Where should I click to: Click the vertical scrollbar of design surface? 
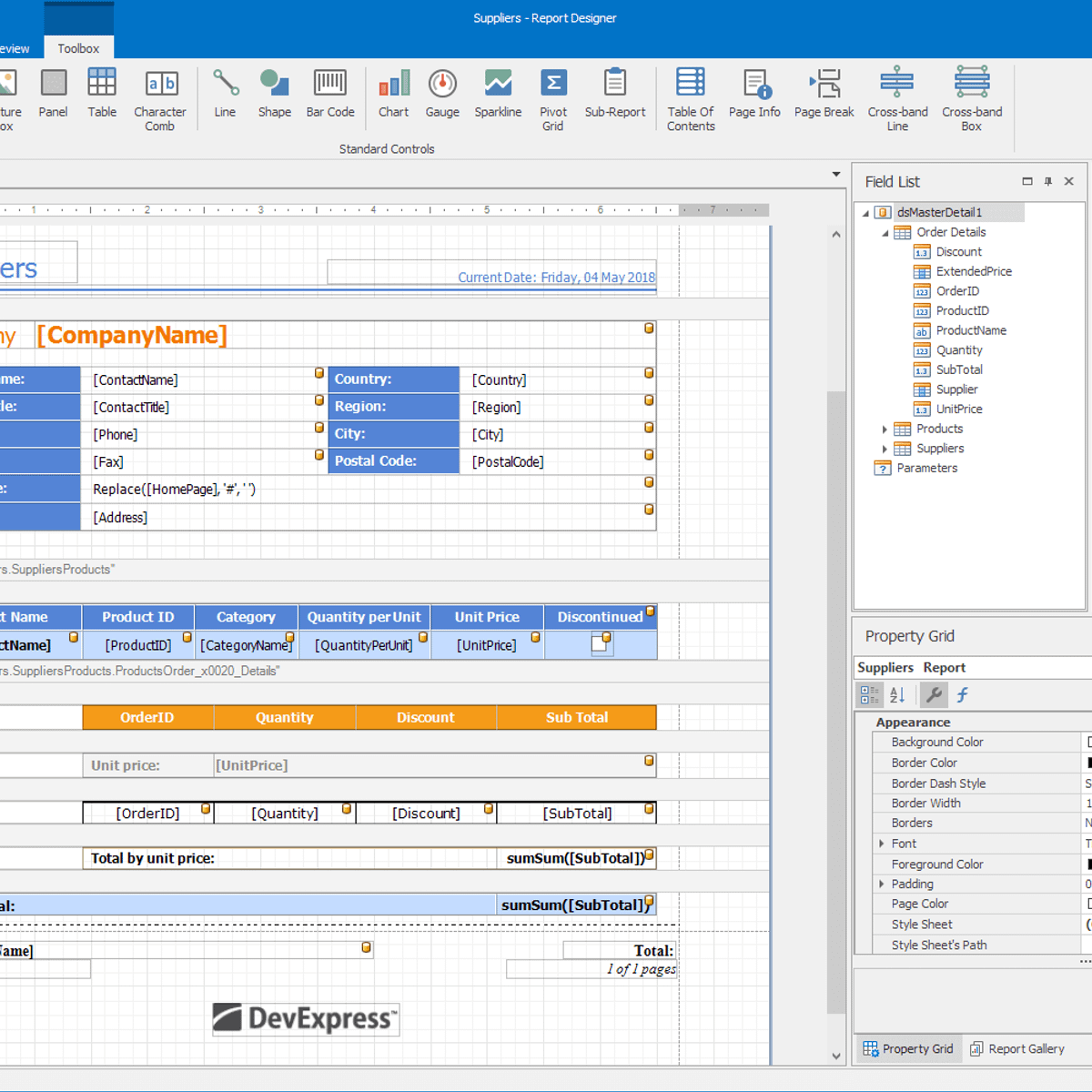click(x=835, y=701)
